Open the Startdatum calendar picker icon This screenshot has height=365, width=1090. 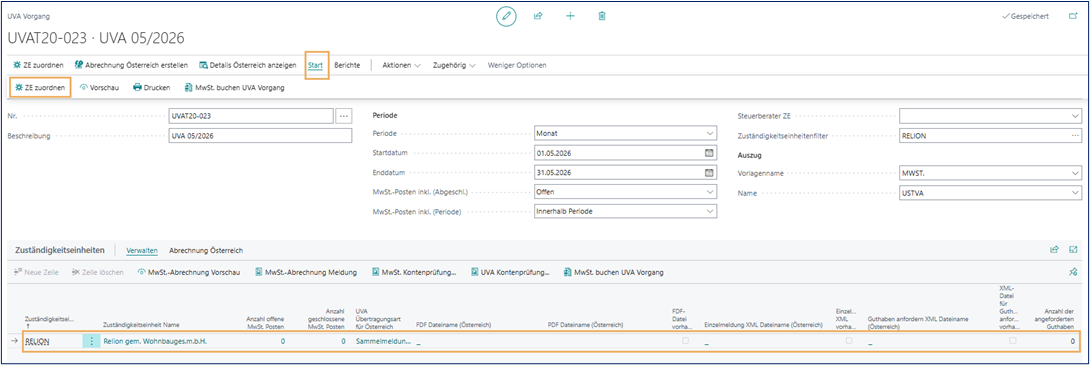709,153
